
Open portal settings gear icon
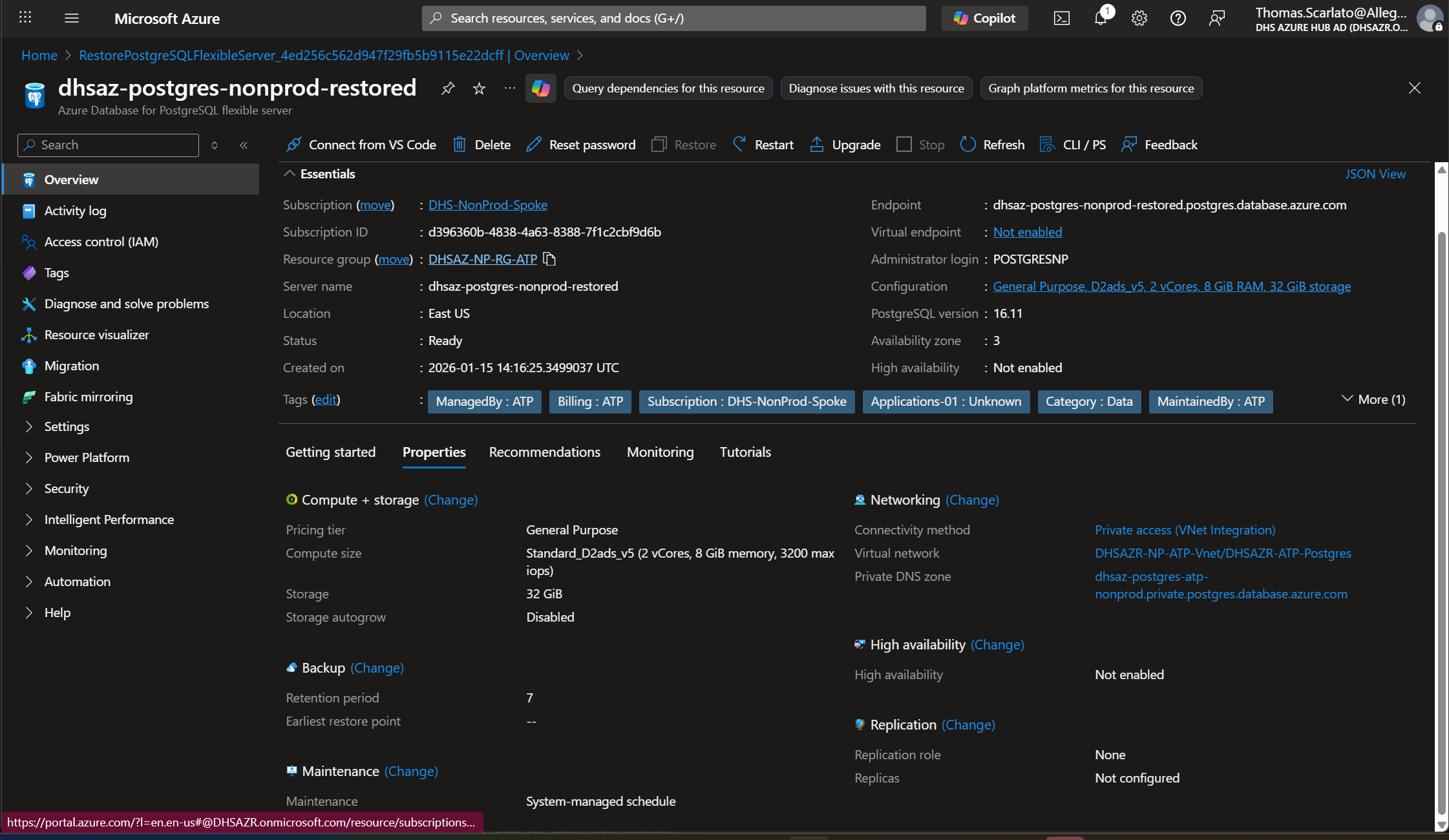click(1139, 18)
